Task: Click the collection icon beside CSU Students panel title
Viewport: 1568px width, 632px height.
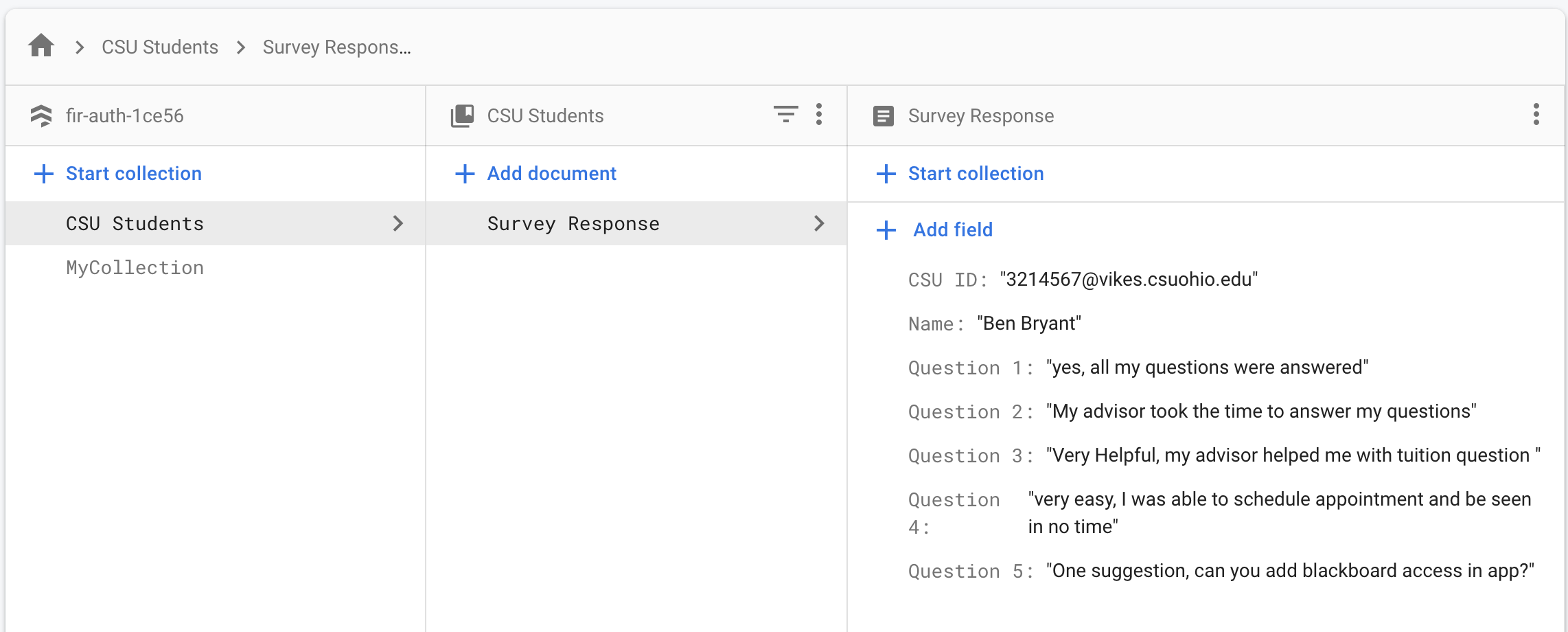Action: tap(463, 115)
